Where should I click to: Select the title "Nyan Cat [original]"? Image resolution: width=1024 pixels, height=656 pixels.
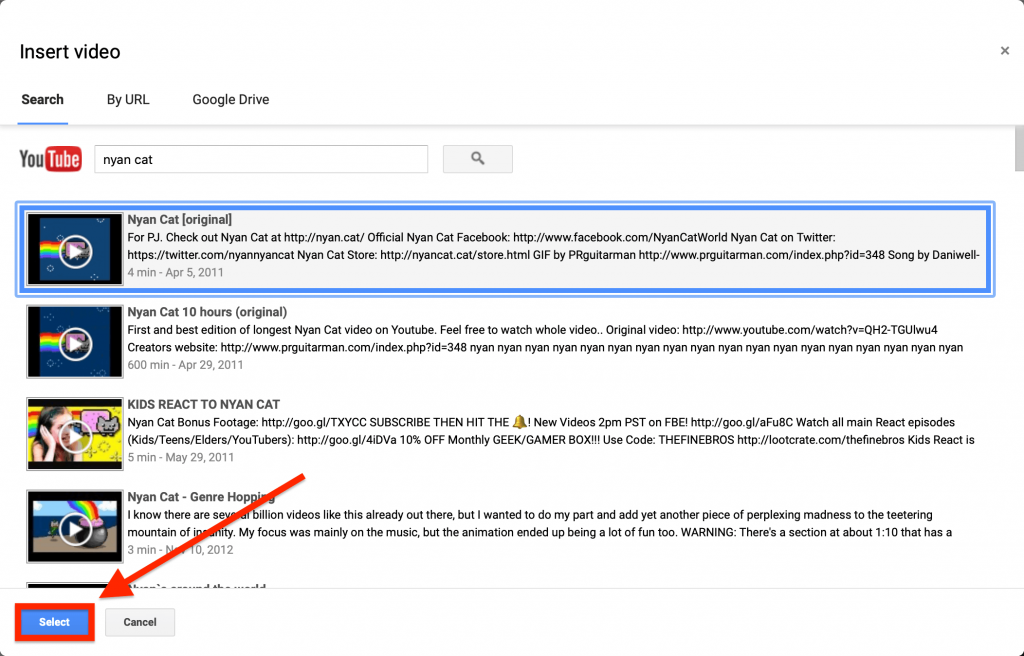coord(180,220)
